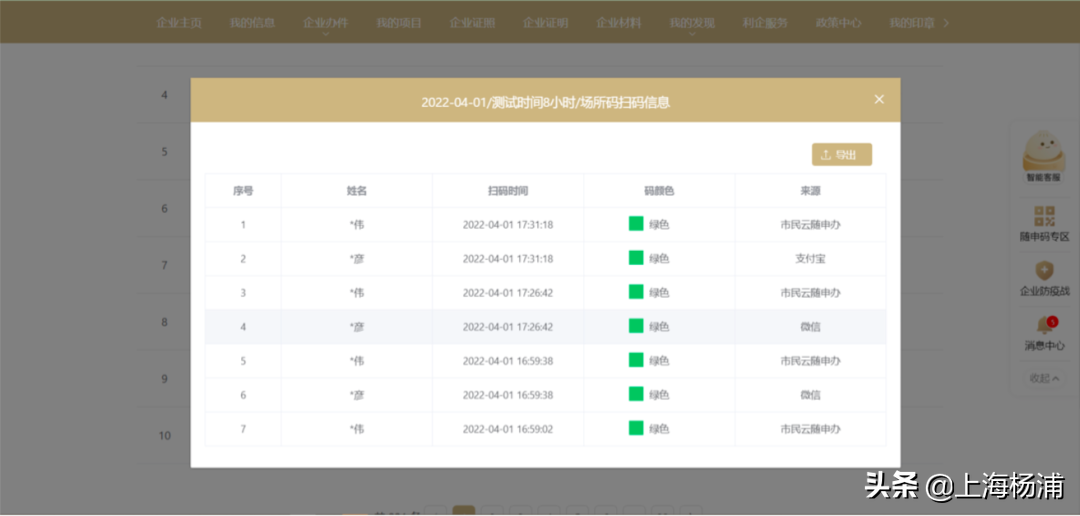Select 市民云随申办 cell in row 3
This screenshot has width=1080, height=516.
(811, 293)
